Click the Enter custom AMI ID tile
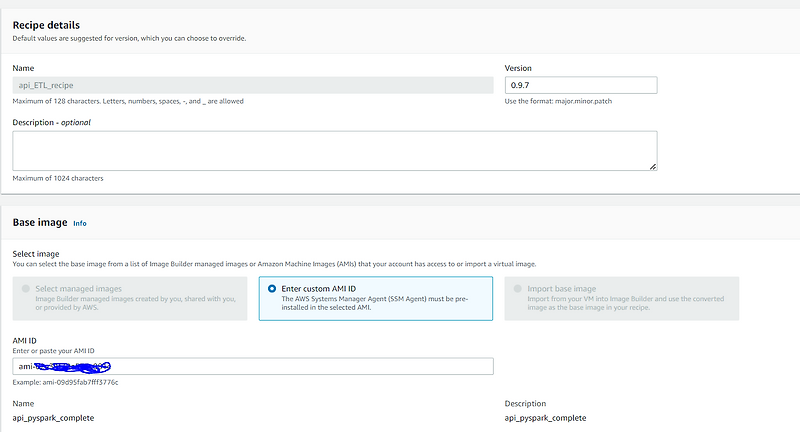The height and width of the screenshot is (432, 800). tap(376, 298)
